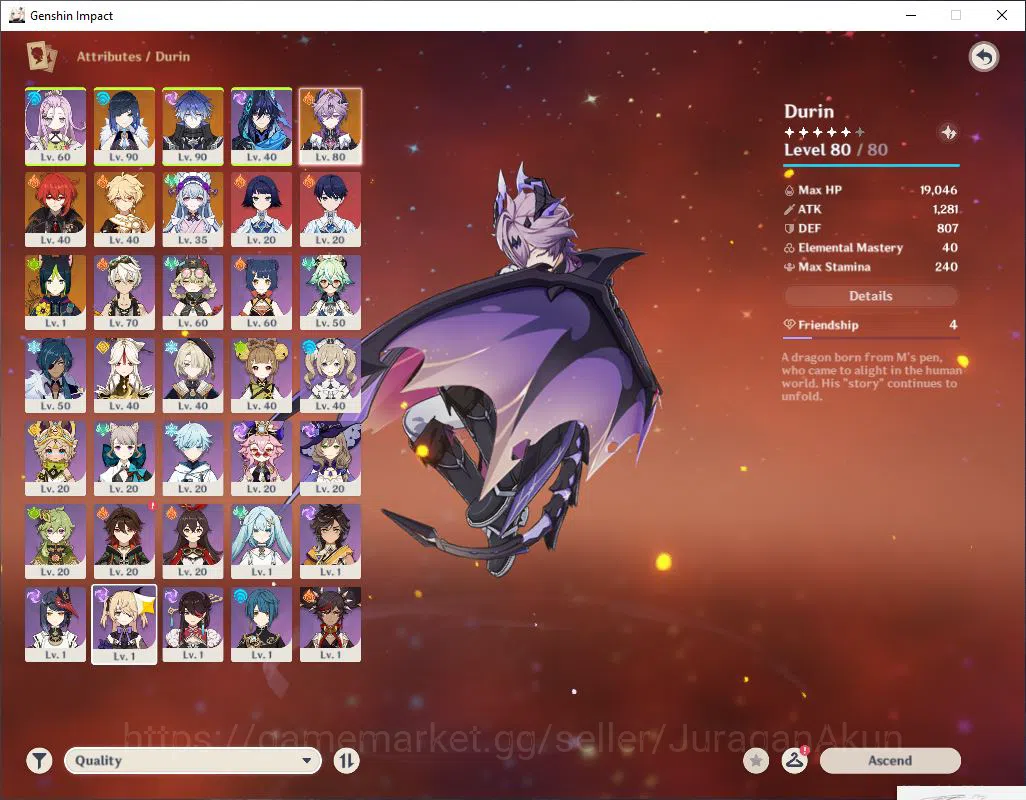1026x800 pixels.
Task: Select Beidou at Lv. 1
Action: (193, 625)
